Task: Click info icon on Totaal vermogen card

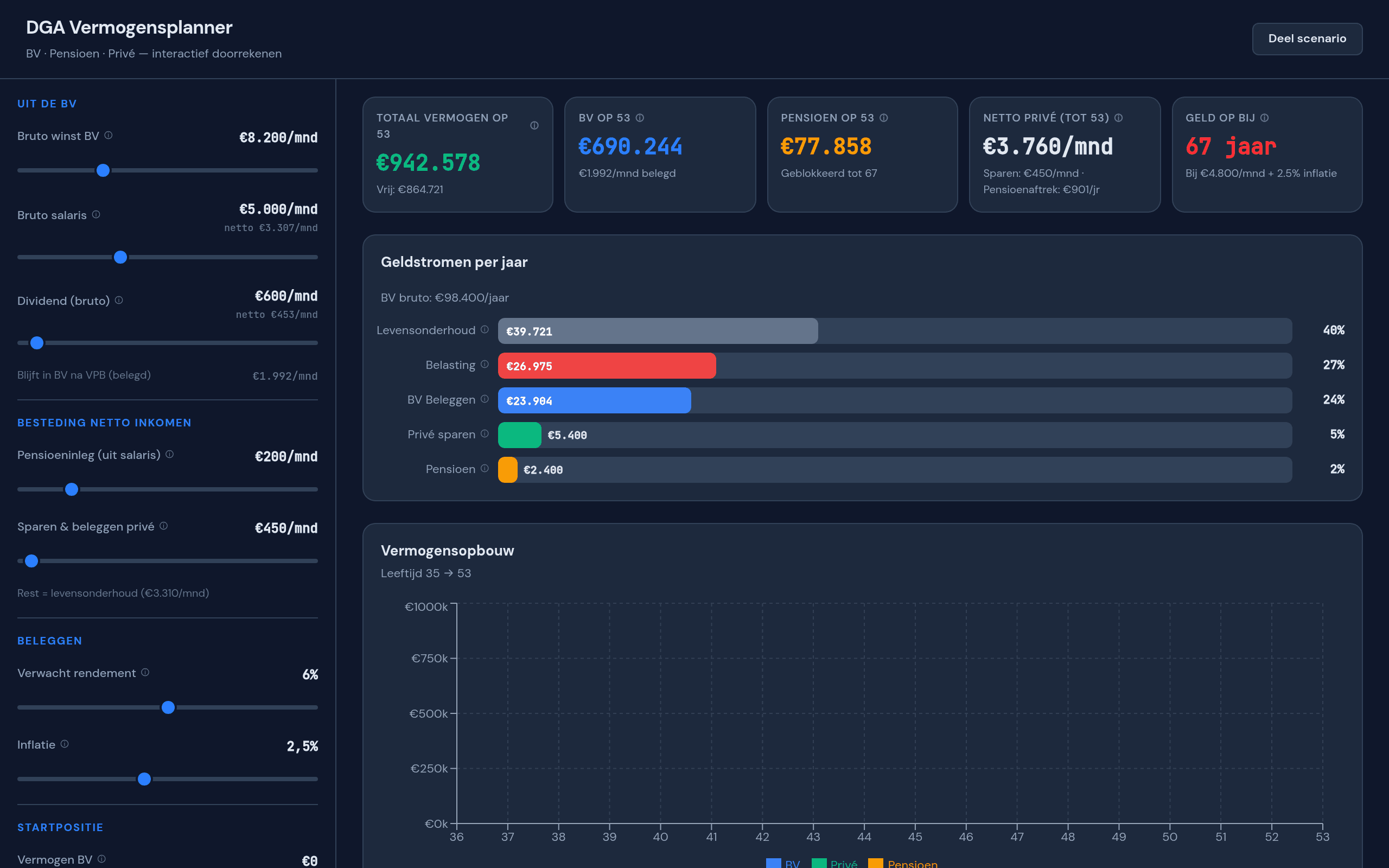Action: (534, 126)
